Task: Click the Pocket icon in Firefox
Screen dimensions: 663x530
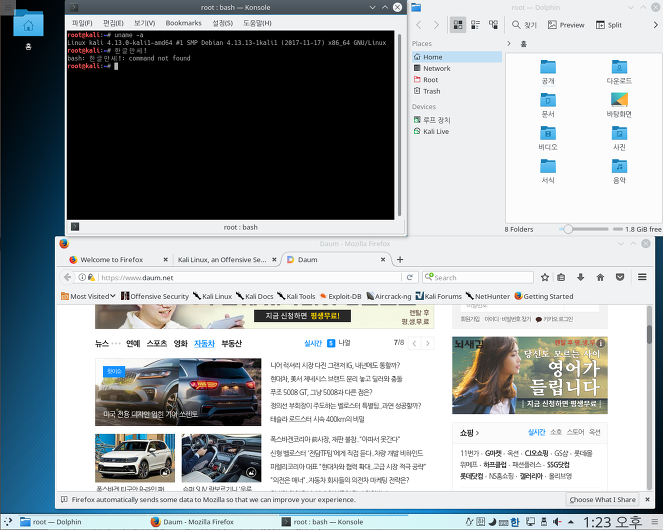Action: tap(620, 277)
